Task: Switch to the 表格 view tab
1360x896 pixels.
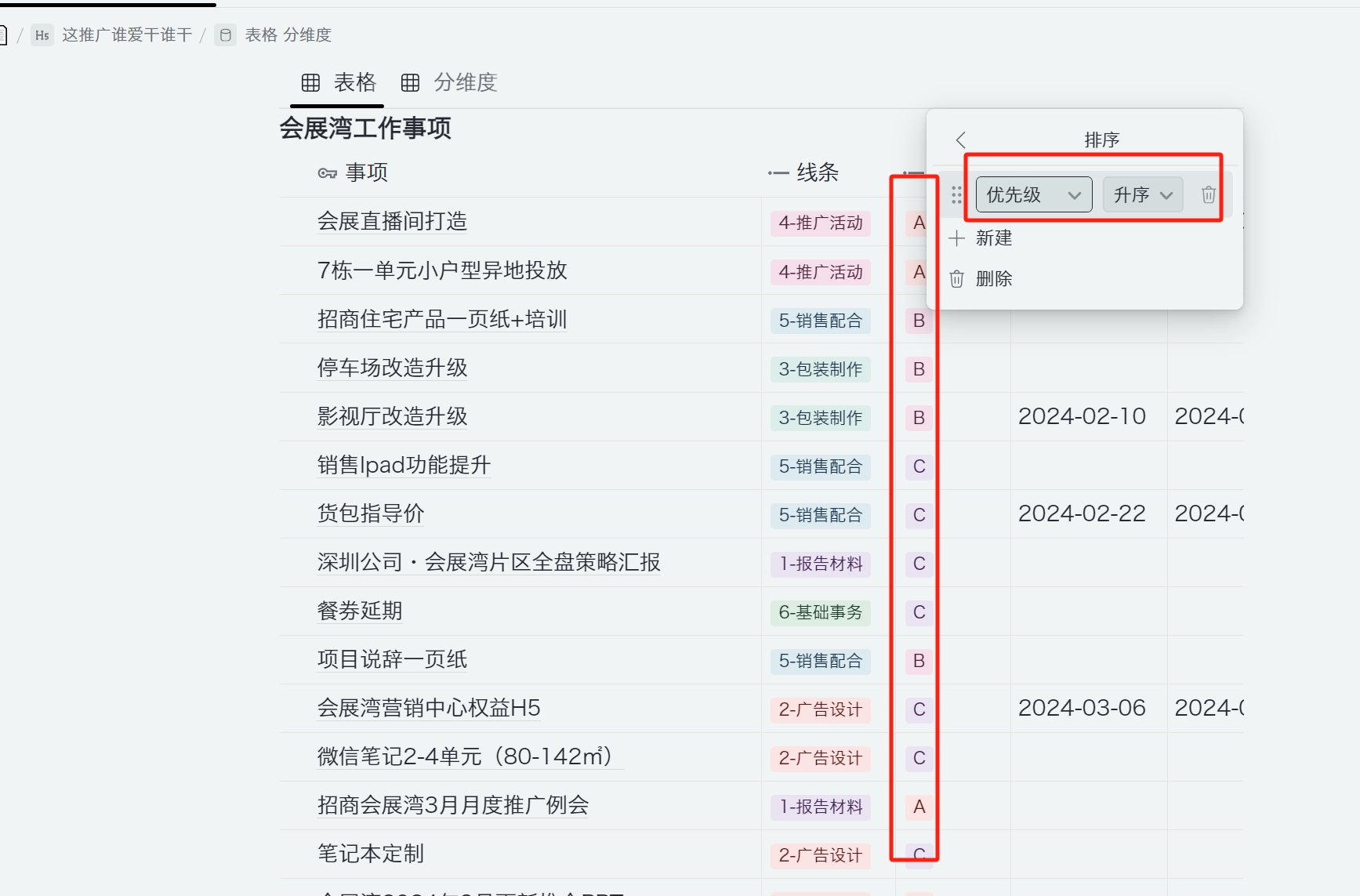Action: (339, 82)
